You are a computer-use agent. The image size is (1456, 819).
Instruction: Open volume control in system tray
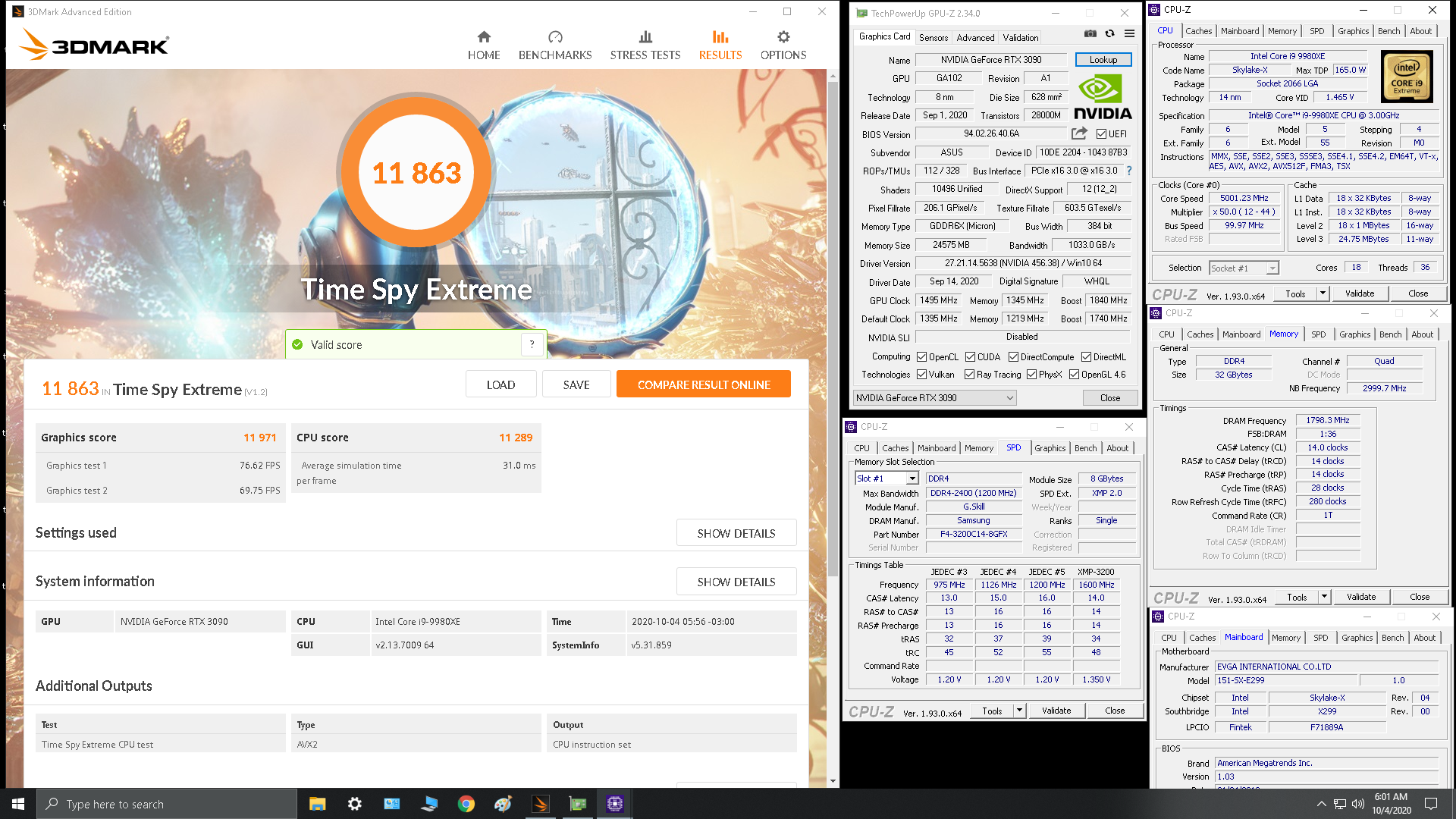[x=1358, y=804]
